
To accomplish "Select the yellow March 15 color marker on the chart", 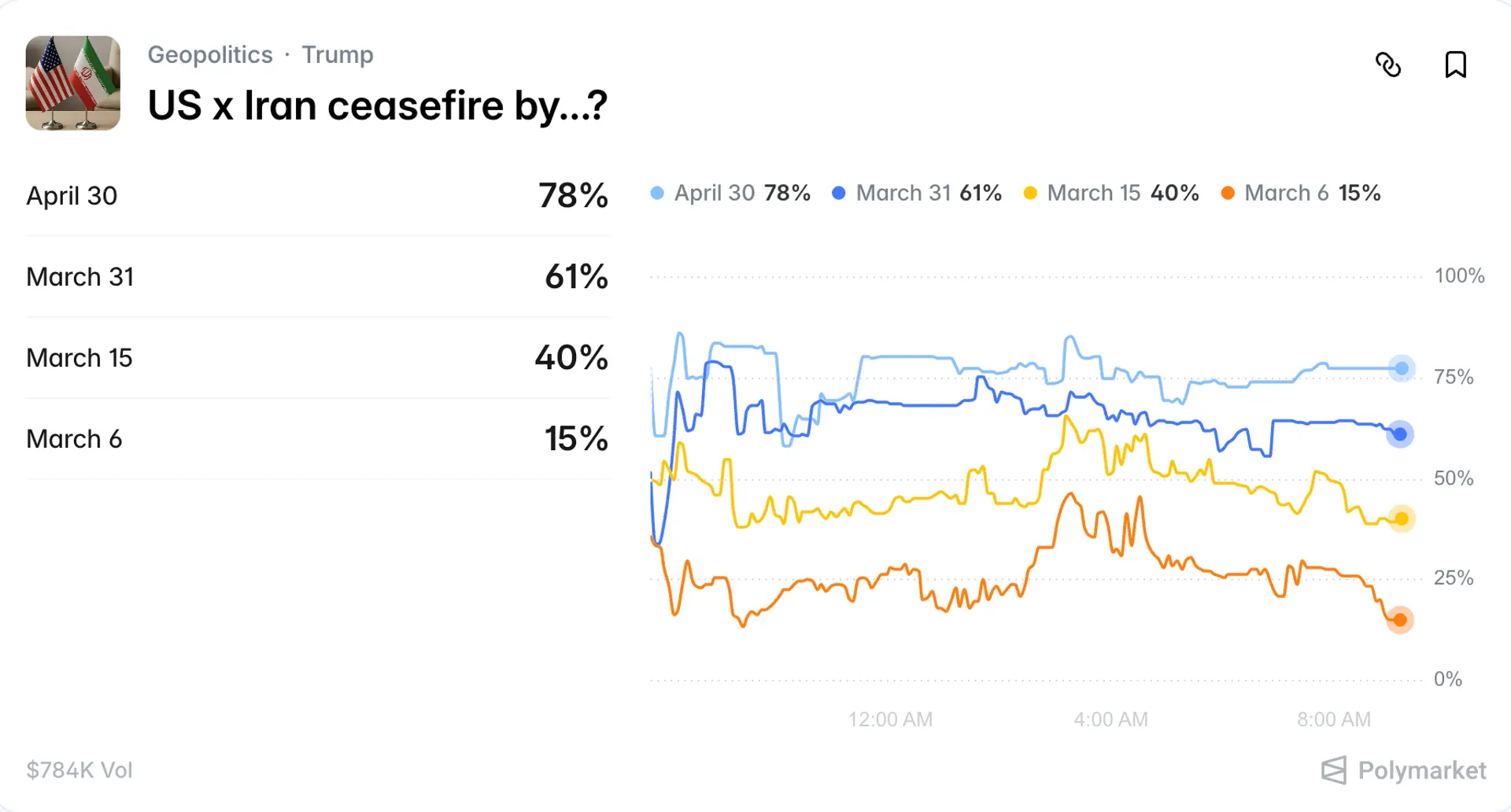I will point(1401,519).
